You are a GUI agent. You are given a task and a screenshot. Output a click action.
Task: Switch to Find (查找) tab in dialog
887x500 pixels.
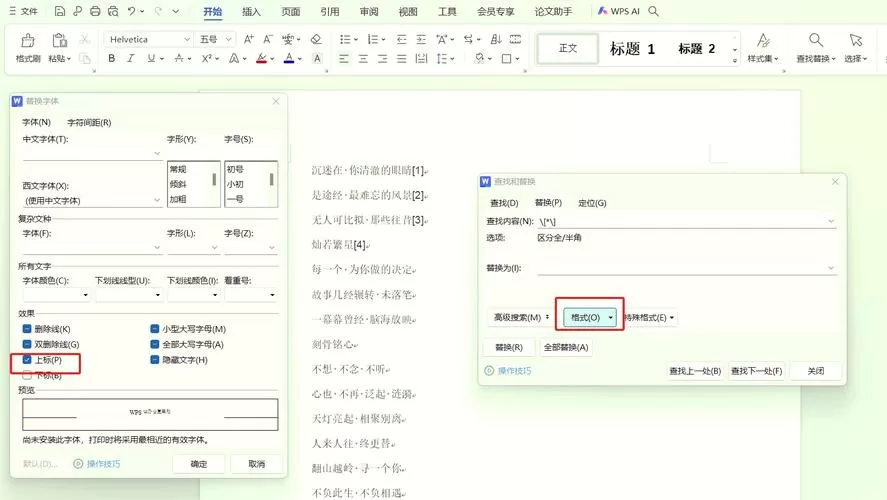tap(504, 202)
